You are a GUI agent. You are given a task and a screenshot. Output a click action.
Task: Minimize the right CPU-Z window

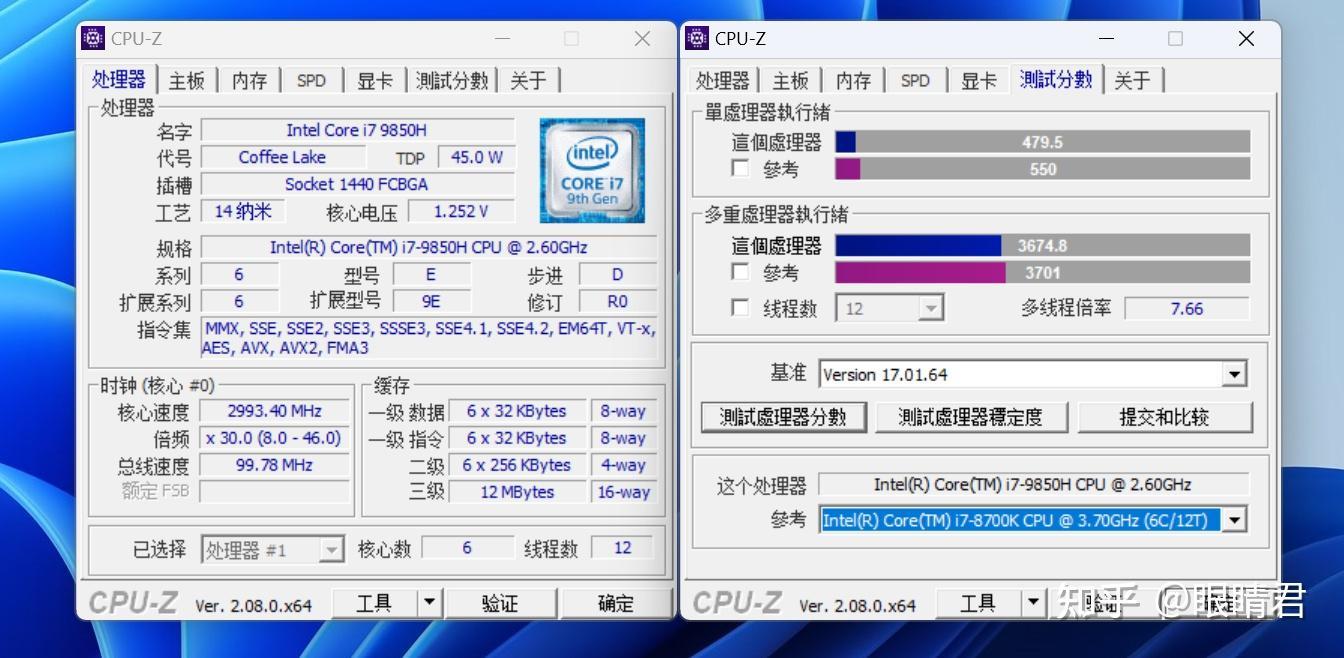(x=1106, y=39)
